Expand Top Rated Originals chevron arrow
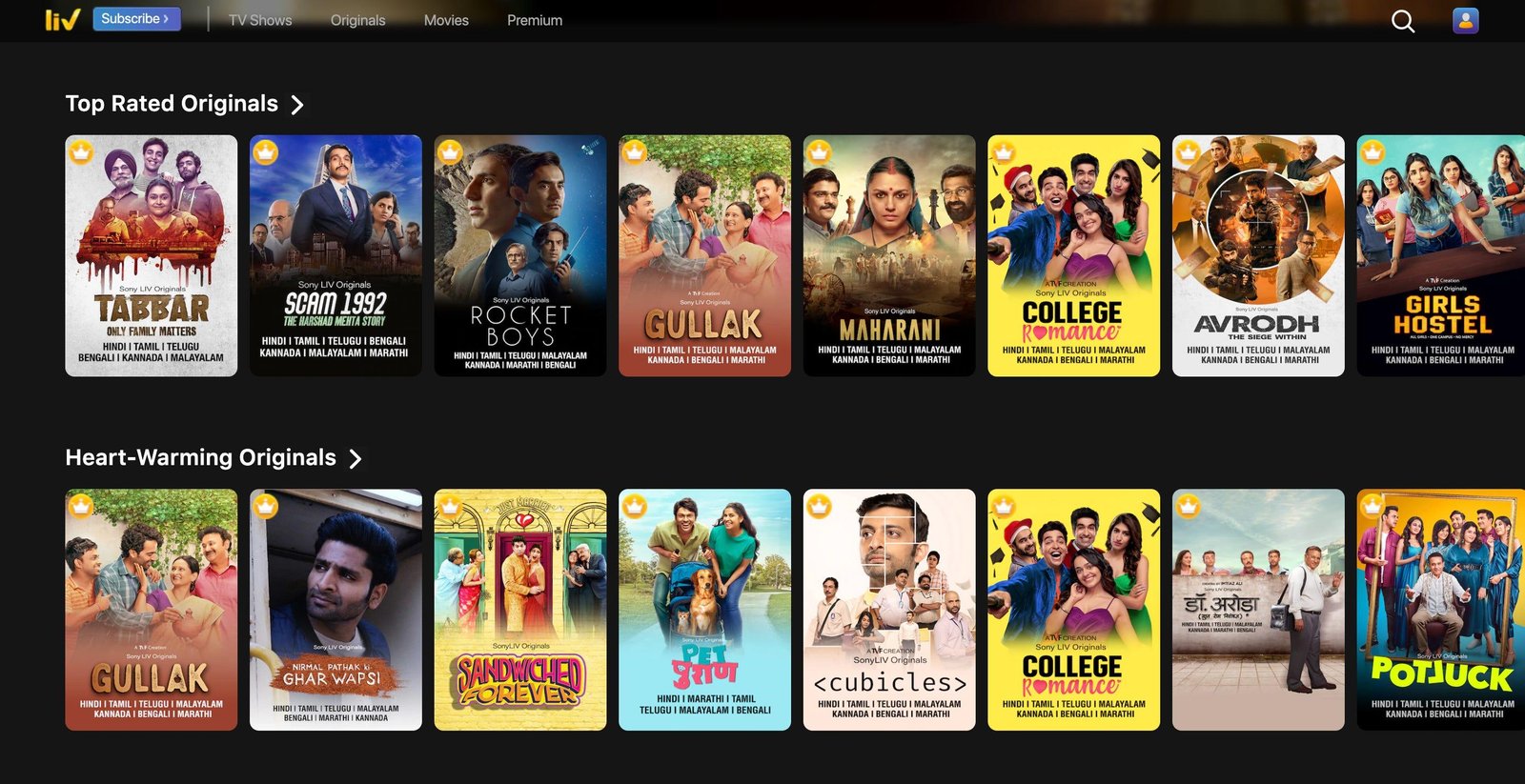Image resolution: width=1525 pixels, height=784 pixels. click(297, 105)
